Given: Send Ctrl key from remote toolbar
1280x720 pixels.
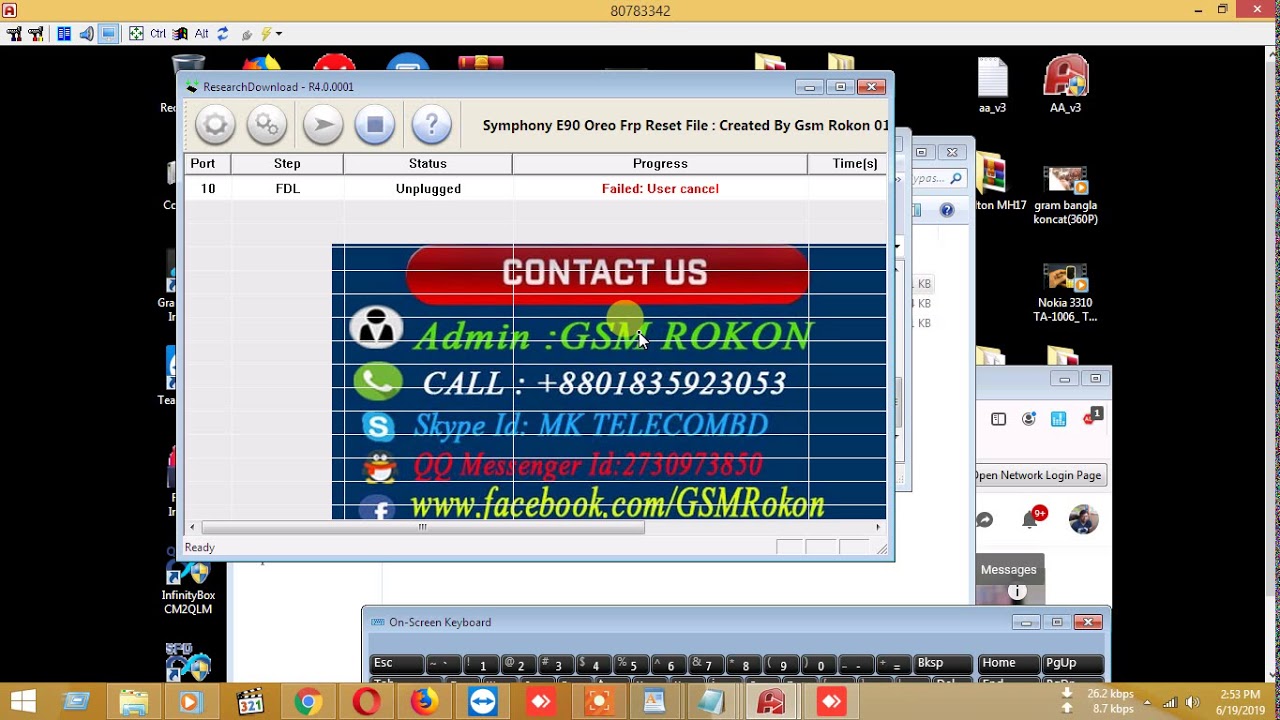Looking at the screenshot, I should click(158, 34).
